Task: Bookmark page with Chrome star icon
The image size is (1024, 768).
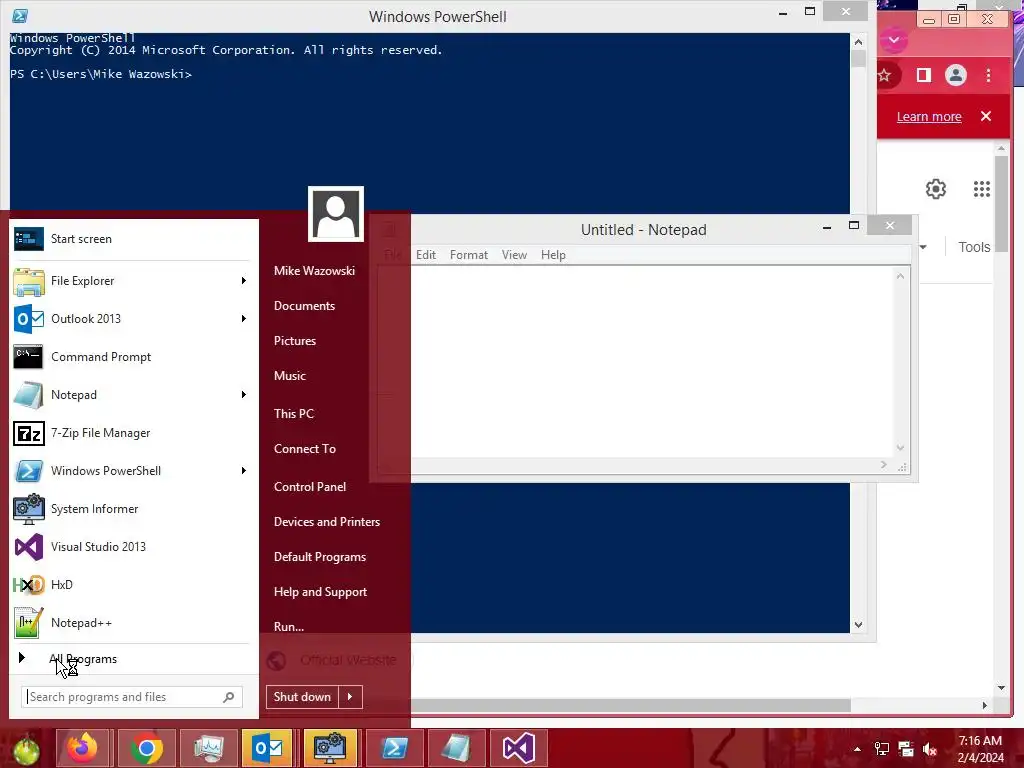Action: click(884, 75)
